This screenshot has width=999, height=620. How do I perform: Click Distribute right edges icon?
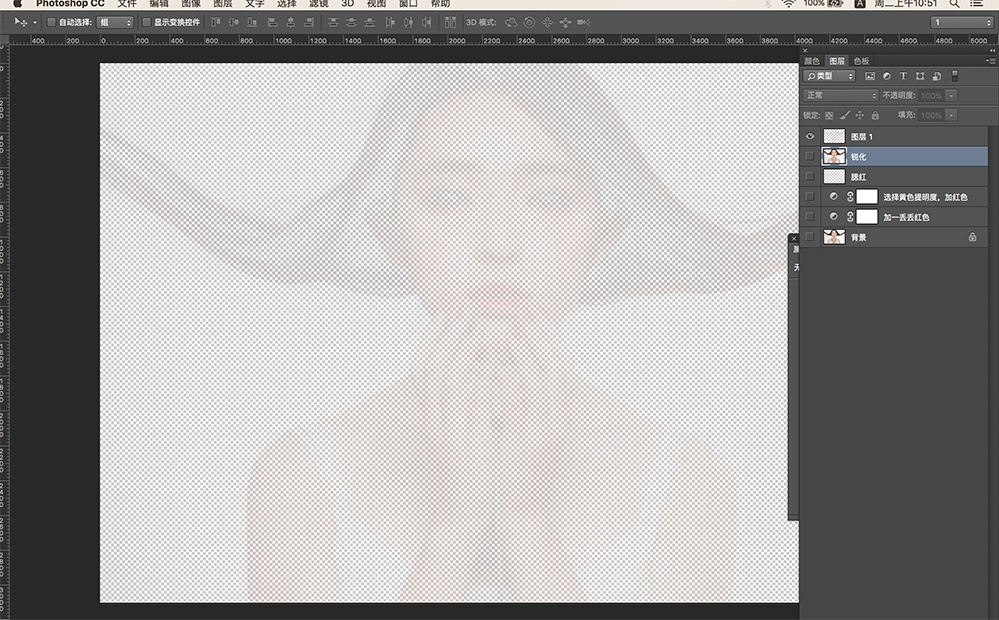point(426,22)
